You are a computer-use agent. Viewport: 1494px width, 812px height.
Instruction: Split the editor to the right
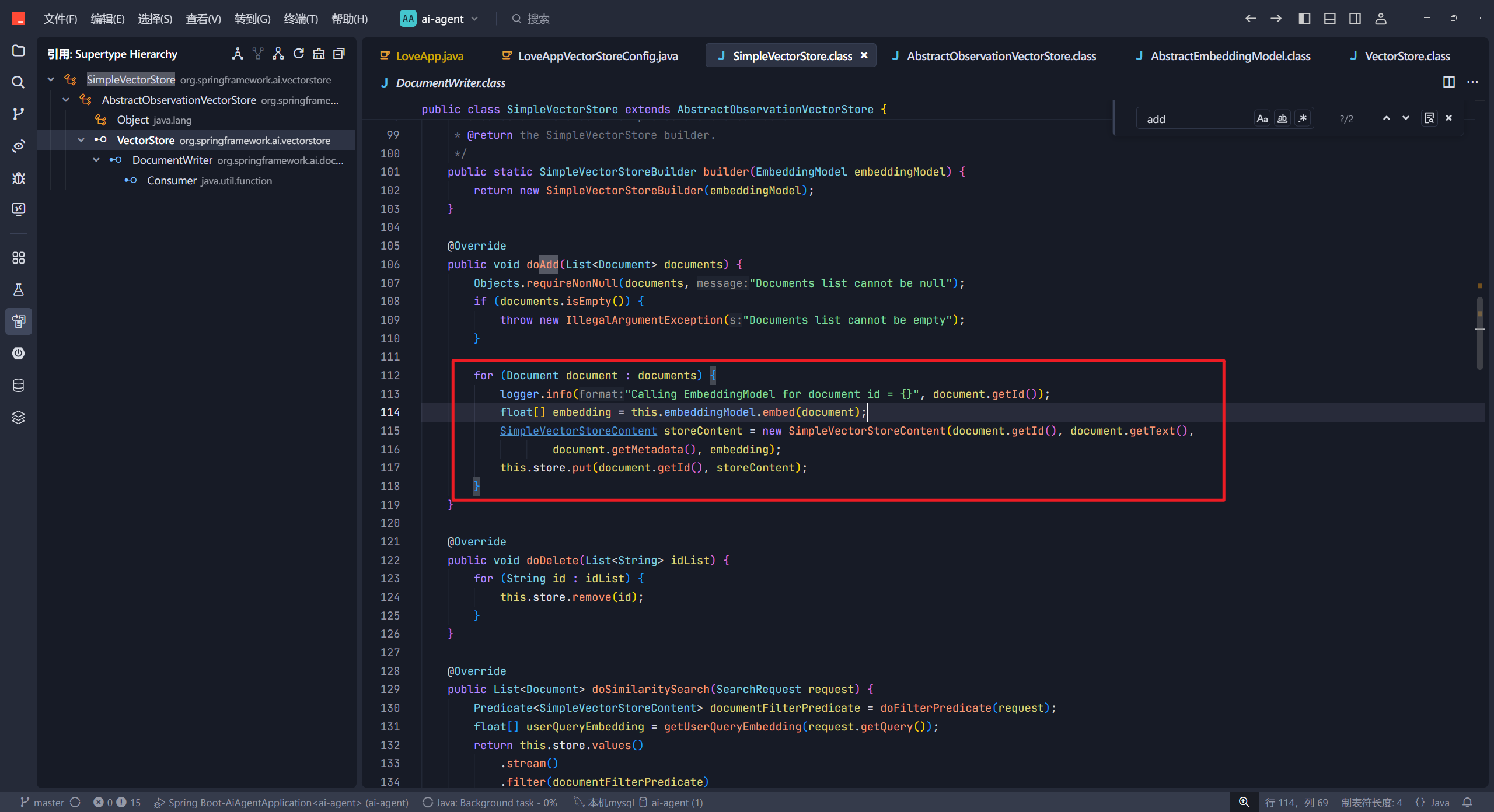pos(1448,82)
